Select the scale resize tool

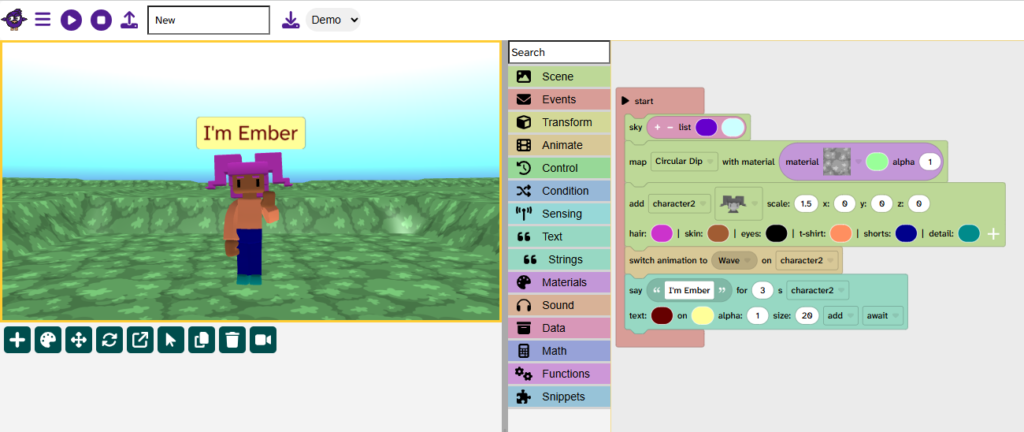(x=140, y=340)
